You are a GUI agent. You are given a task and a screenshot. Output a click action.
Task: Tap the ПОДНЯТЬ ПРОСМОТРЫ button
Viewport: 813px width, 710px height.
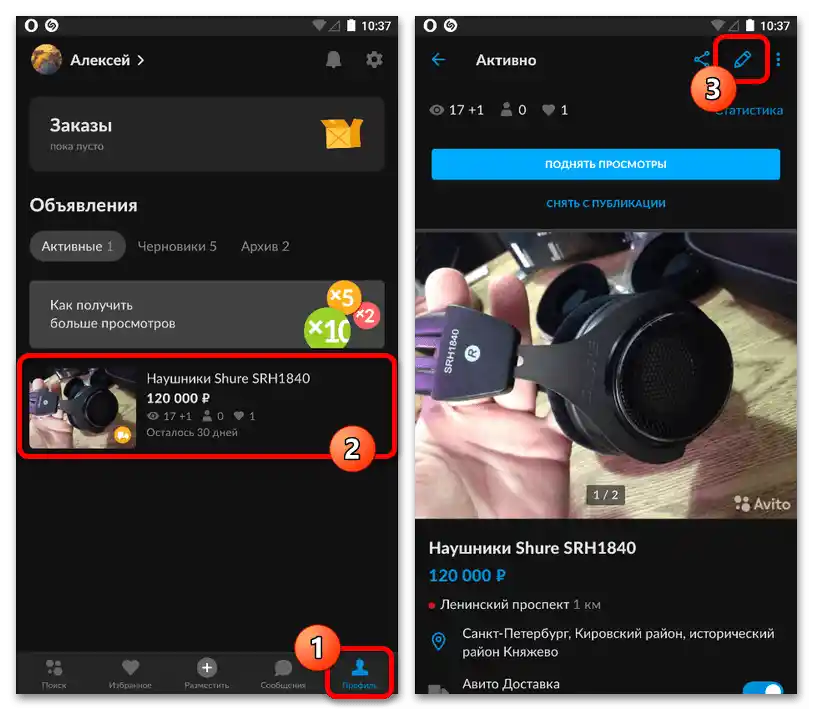(606, 164)
